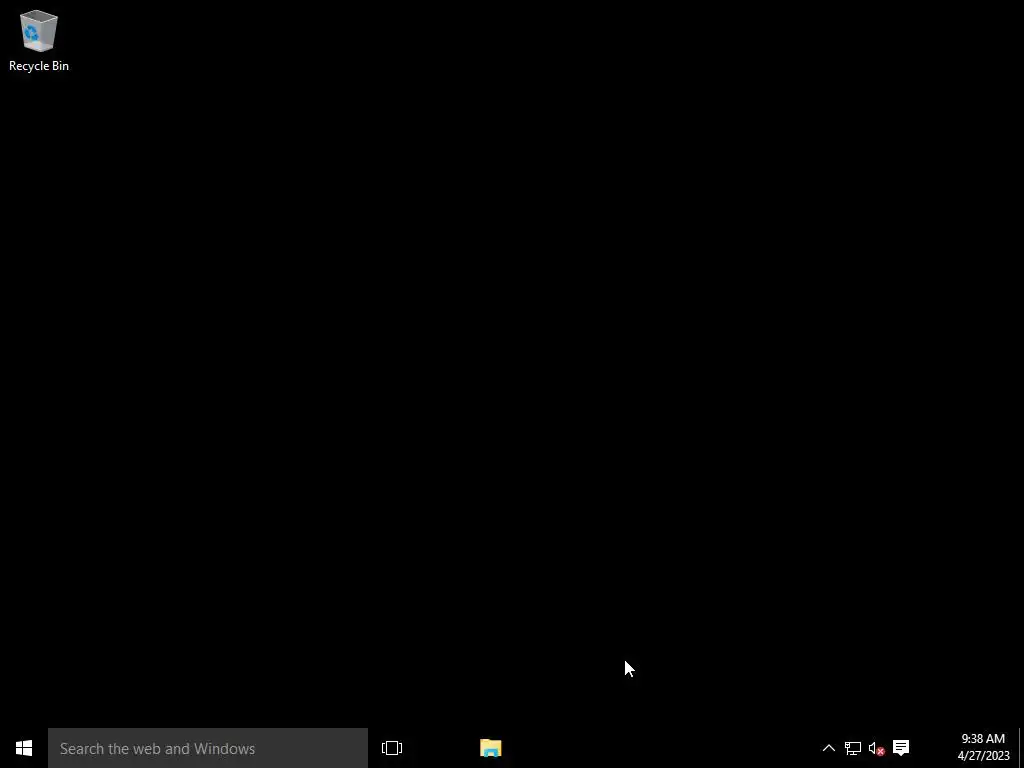Launch File Explorer from the taskbar
Viewport: 1024px width, 768px height.
[490, 748]
